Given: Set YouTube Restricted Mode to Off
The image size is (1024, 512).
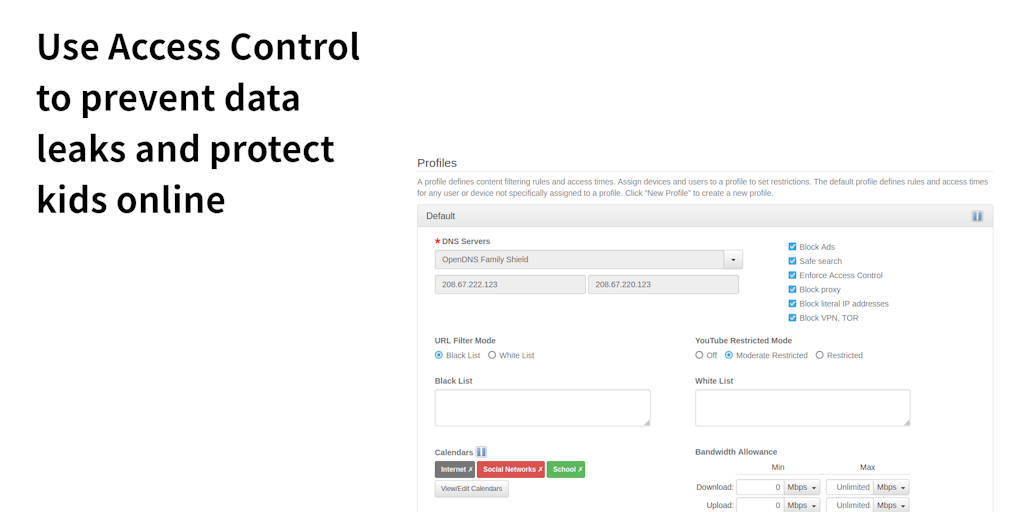Looking at the screenshot, I should pyautogui.click(x=700, y=355).
